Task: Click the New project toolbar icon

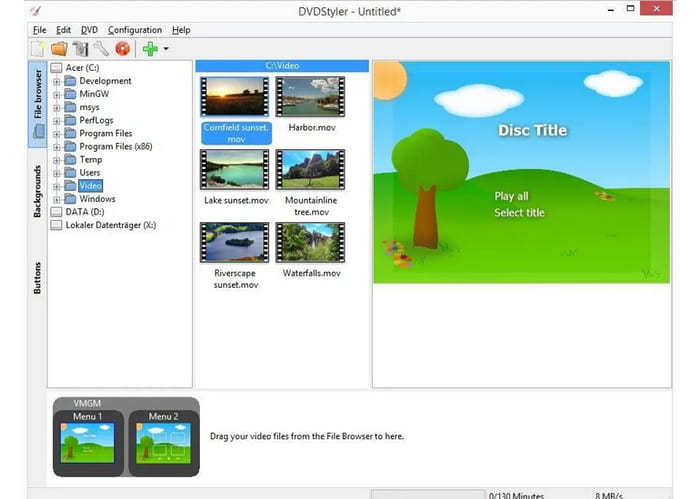Action: click(x=38, y=49)
